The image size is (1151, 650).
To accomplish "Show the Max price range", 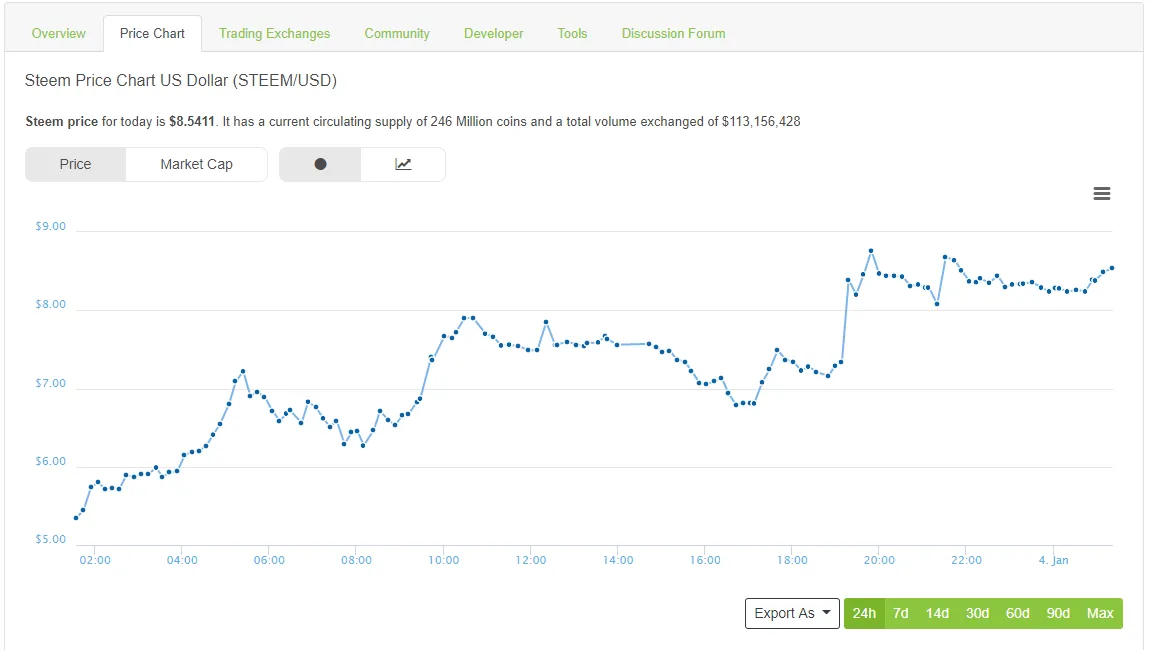I will click(x=1100, y=613).
